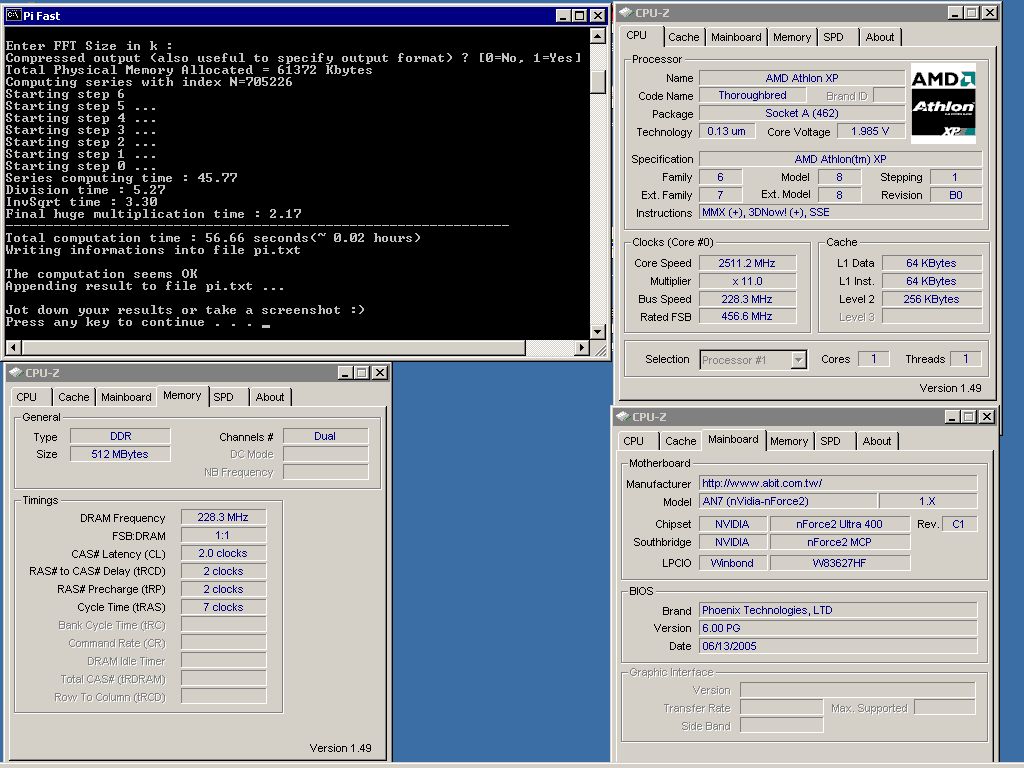
Task: Open the About tab in top-right CPU-Z window
Action: (880, 37)
